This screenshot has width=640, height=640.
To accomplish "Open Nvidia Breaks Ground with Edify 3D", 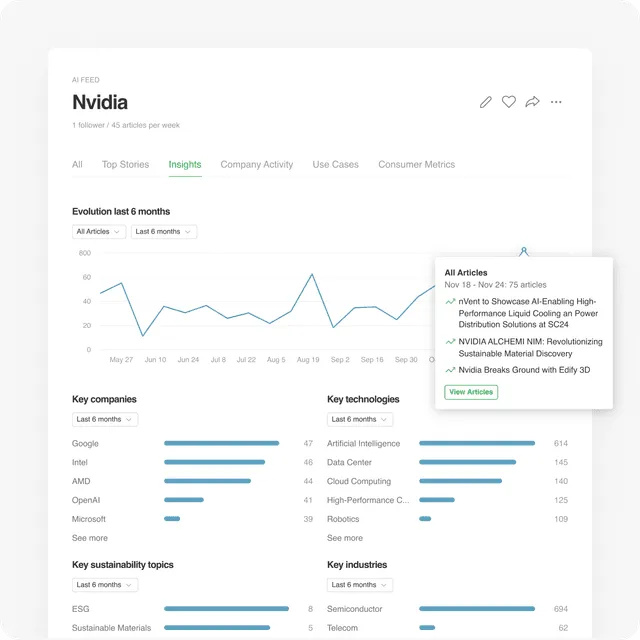I will pyautogui.click(x=524, y=370).
